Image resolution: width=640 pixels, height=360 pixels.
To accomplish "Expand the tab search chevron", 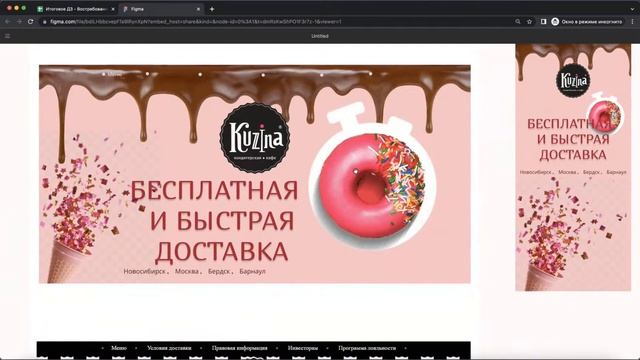I will (x=632, y=9).
